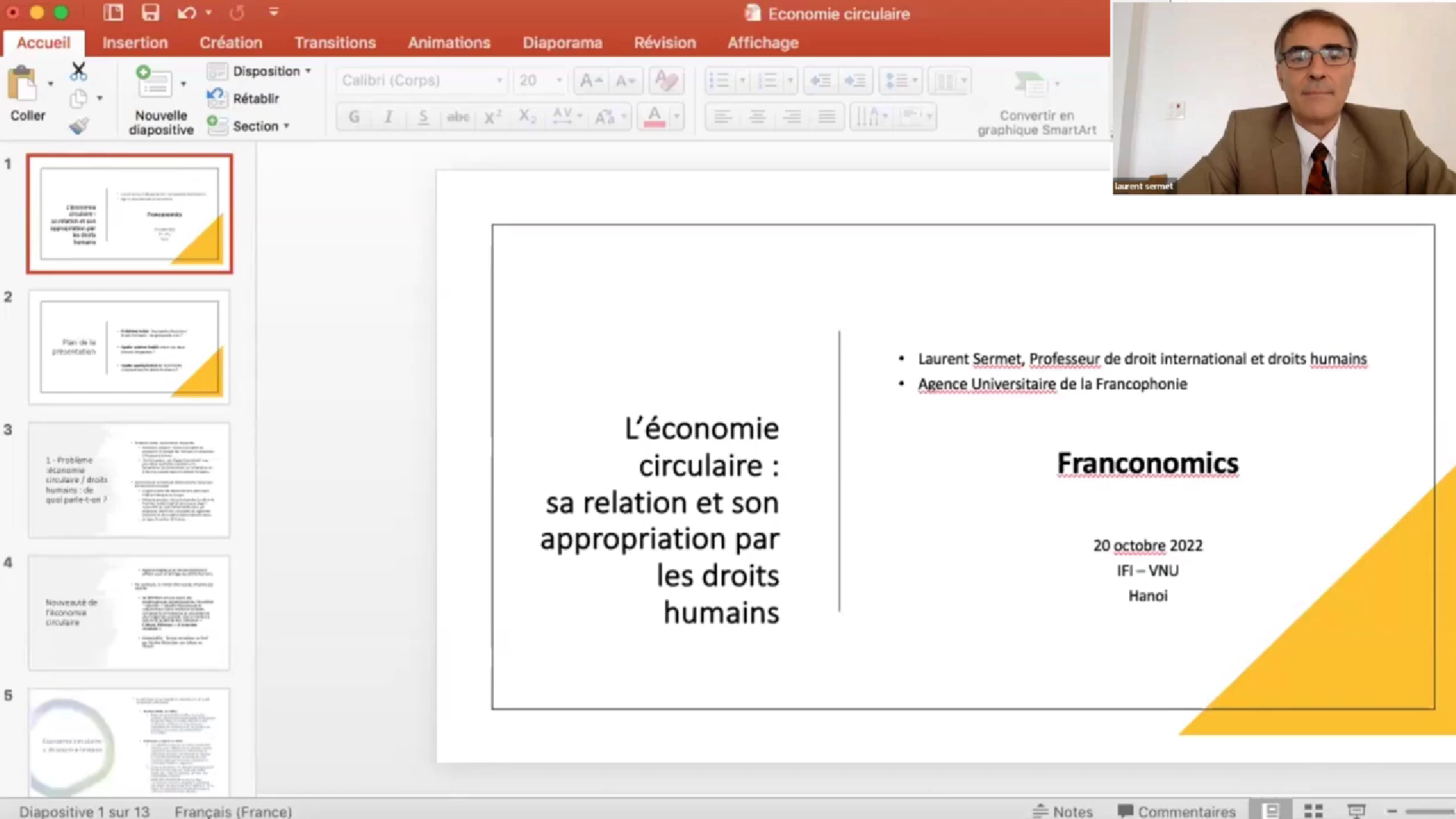This screenshot has height=819, width=1456.
Task: Click the Save floppy disk icon
Action: pos(150,13)
